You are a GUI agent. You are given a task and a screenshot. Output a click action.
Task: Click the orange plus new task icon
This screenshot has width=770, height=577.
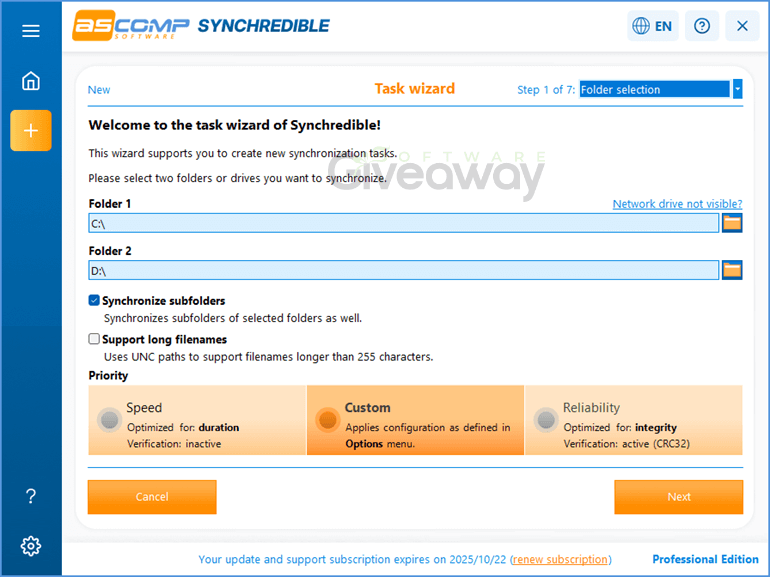point(31,131)
